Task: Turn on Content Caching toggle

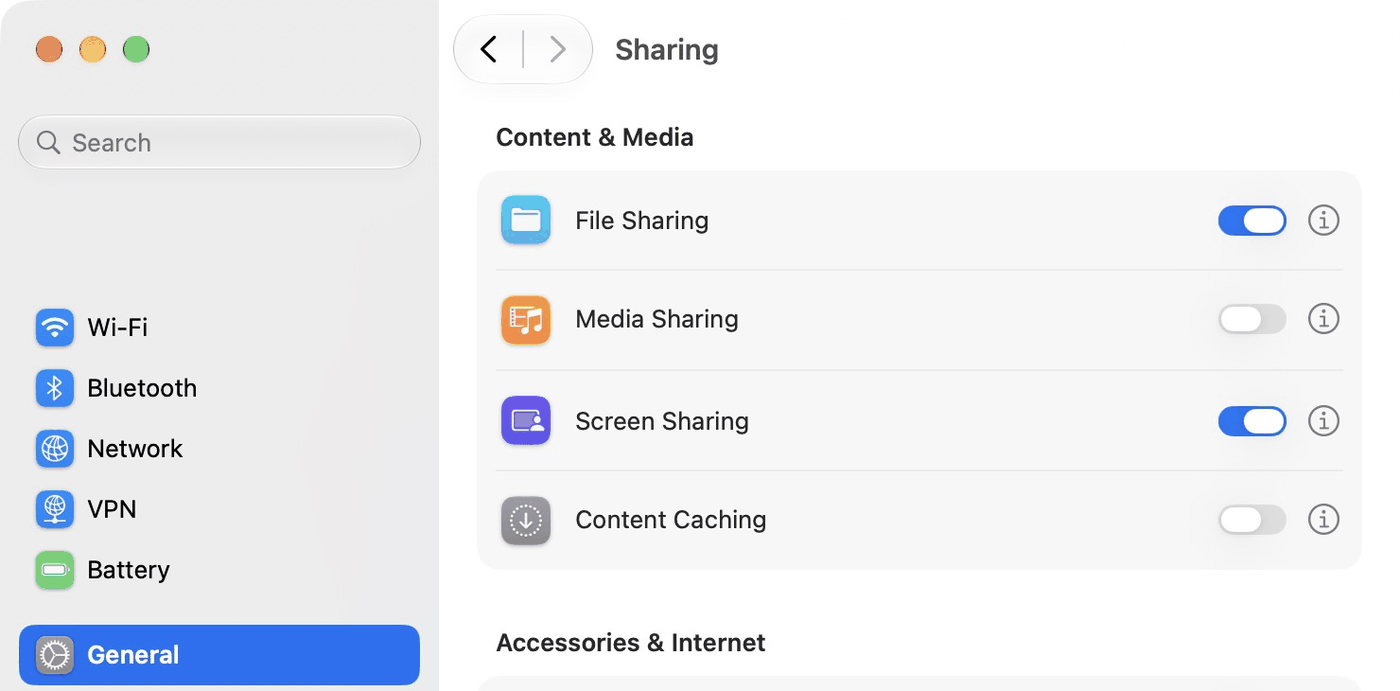Action: click(1252, 519)
